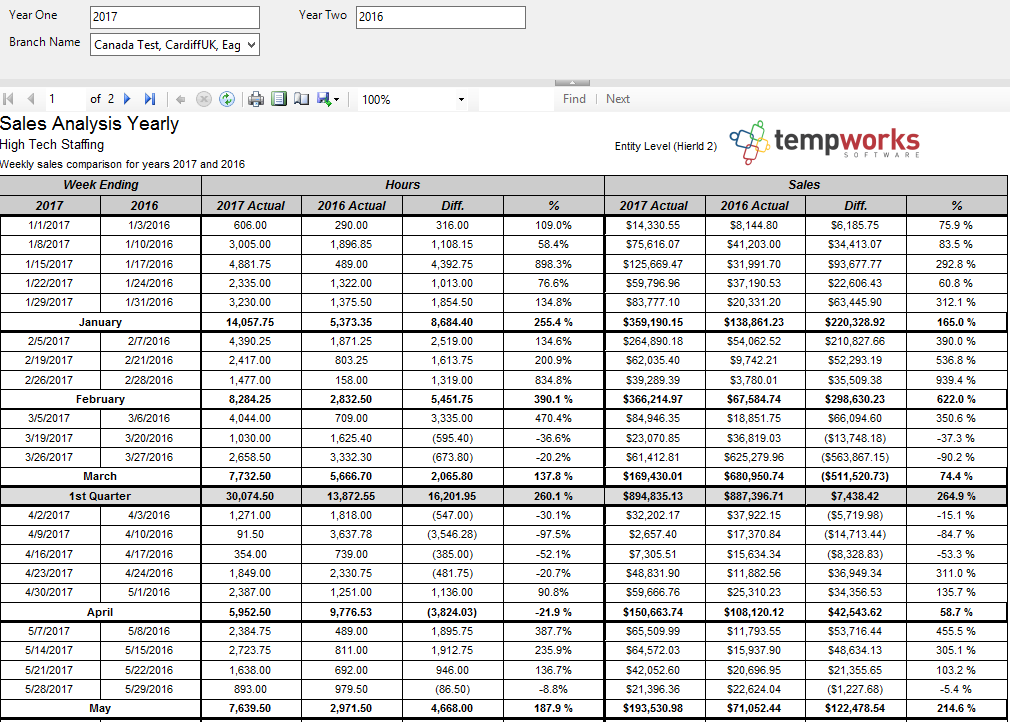
Task: Open the export format dropdown arrow
Action: [x=336, y=100]
